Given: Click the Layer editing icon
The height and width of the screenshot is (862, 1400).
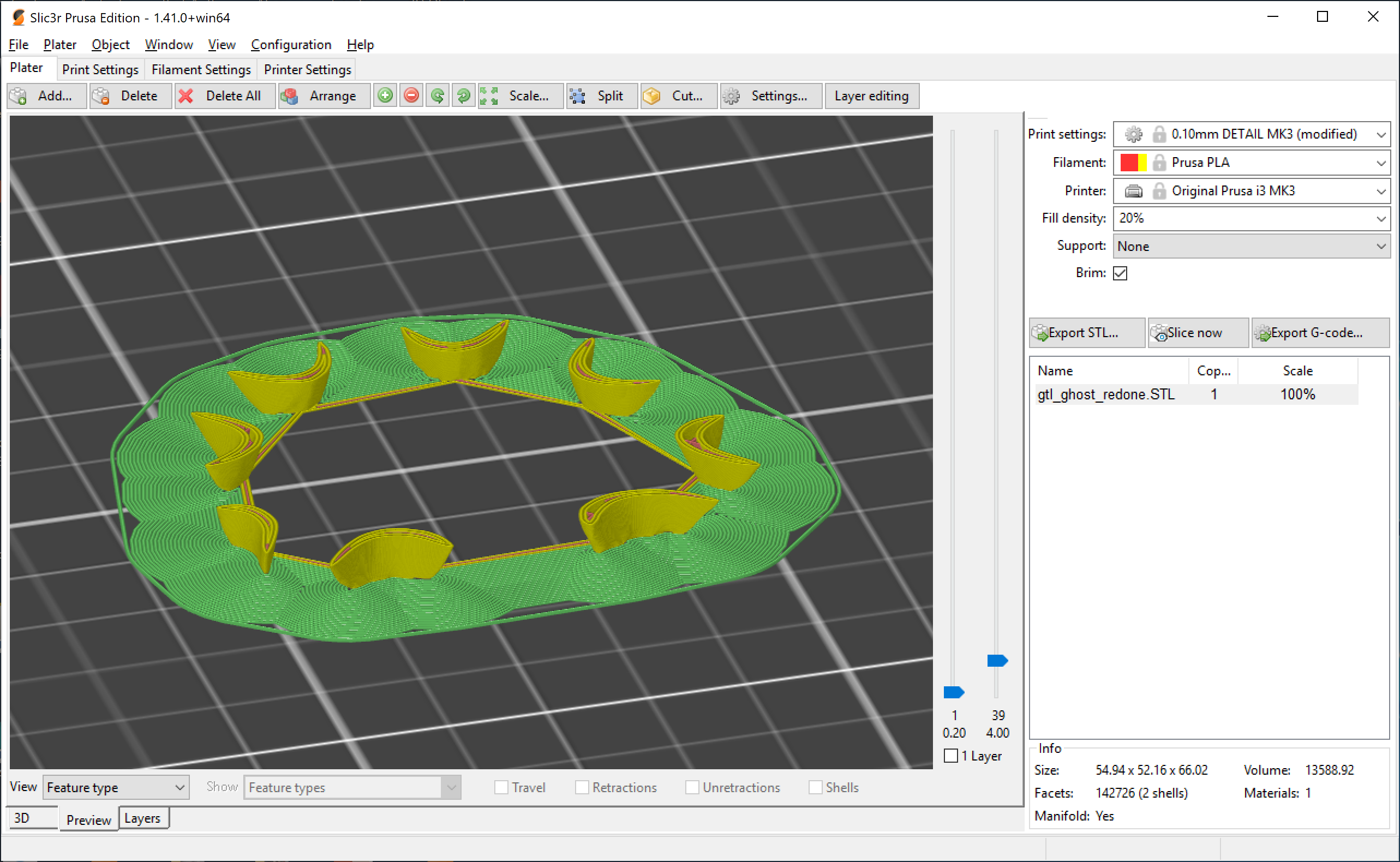Looking at the screenshot, I should click(x=870, y=96).
